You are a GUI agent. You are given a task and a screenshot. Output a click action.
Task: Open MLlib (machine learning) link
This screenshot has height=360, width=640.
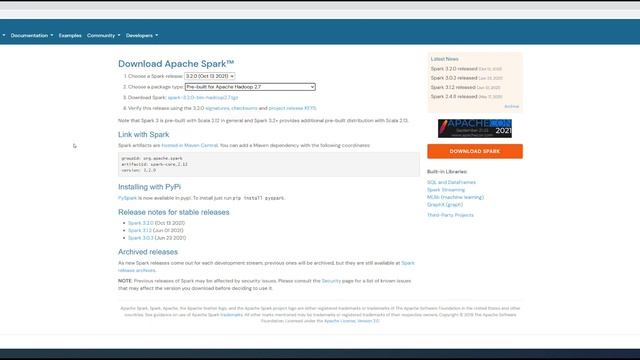click(x=455, y=197)
